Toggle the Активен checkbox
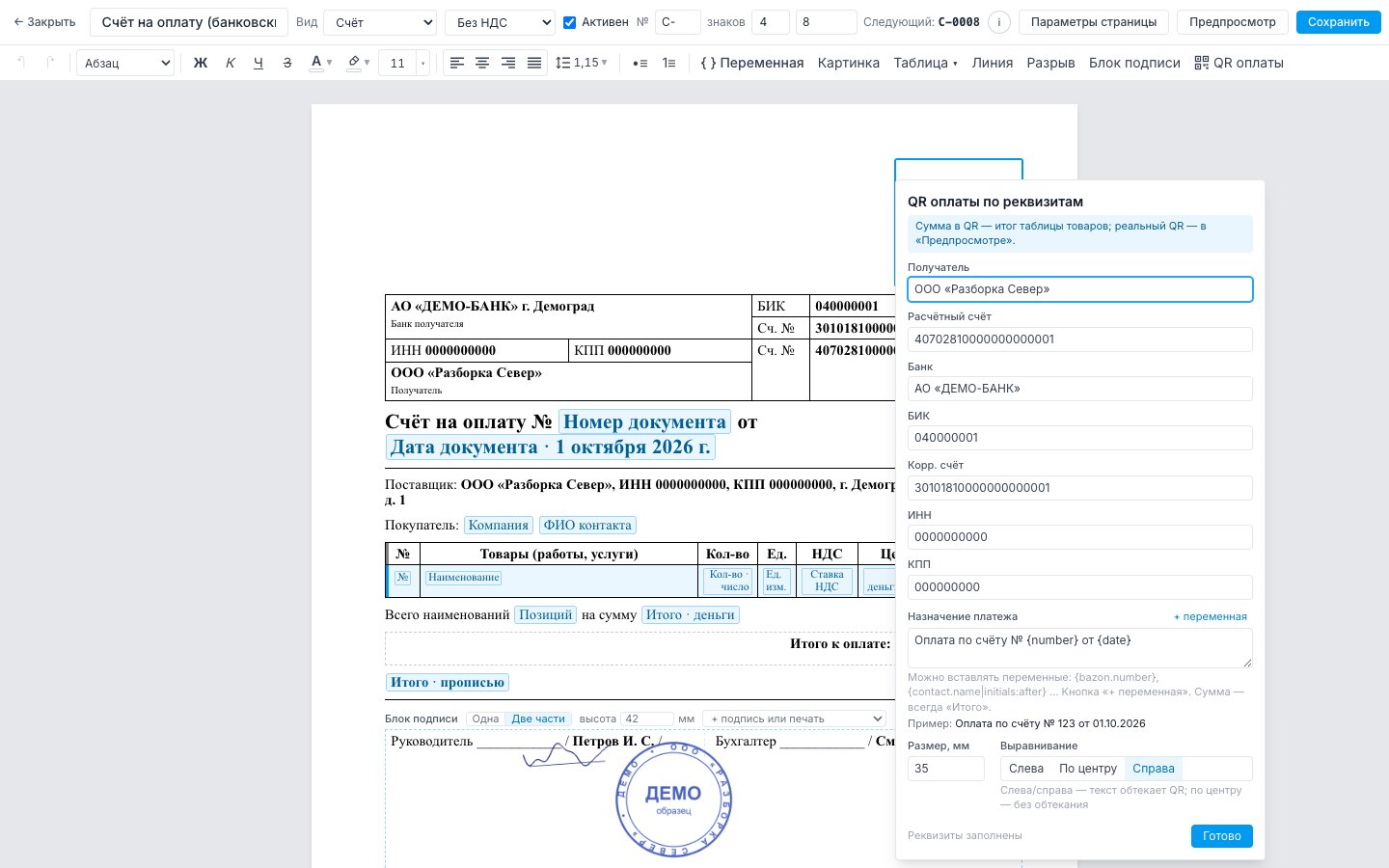Image resolution: width=1389 pixels, height=868 pixels. pos(569,22)
